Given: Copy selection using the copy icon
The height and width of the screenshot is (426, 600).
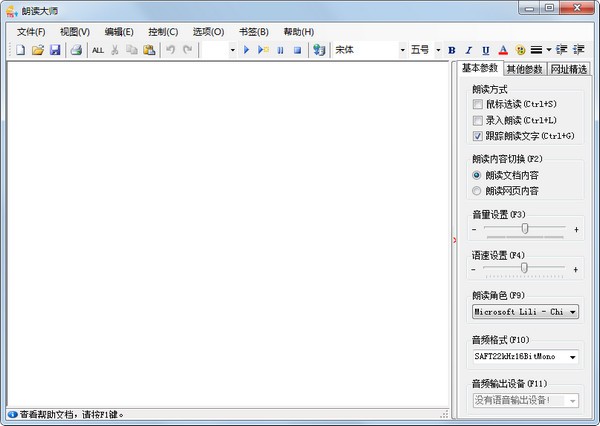Looking at the screenshot, I should coord(132,50).
